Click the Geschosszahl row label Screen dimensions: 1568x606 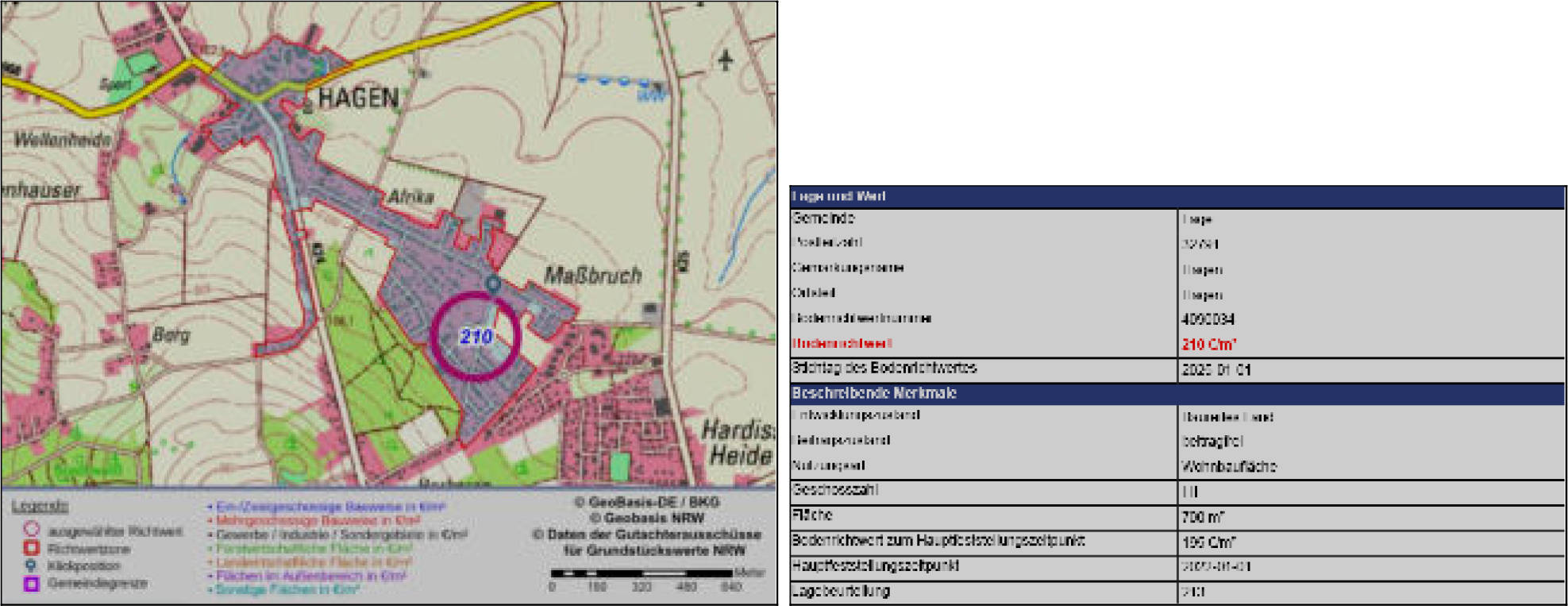click(834, 489)
